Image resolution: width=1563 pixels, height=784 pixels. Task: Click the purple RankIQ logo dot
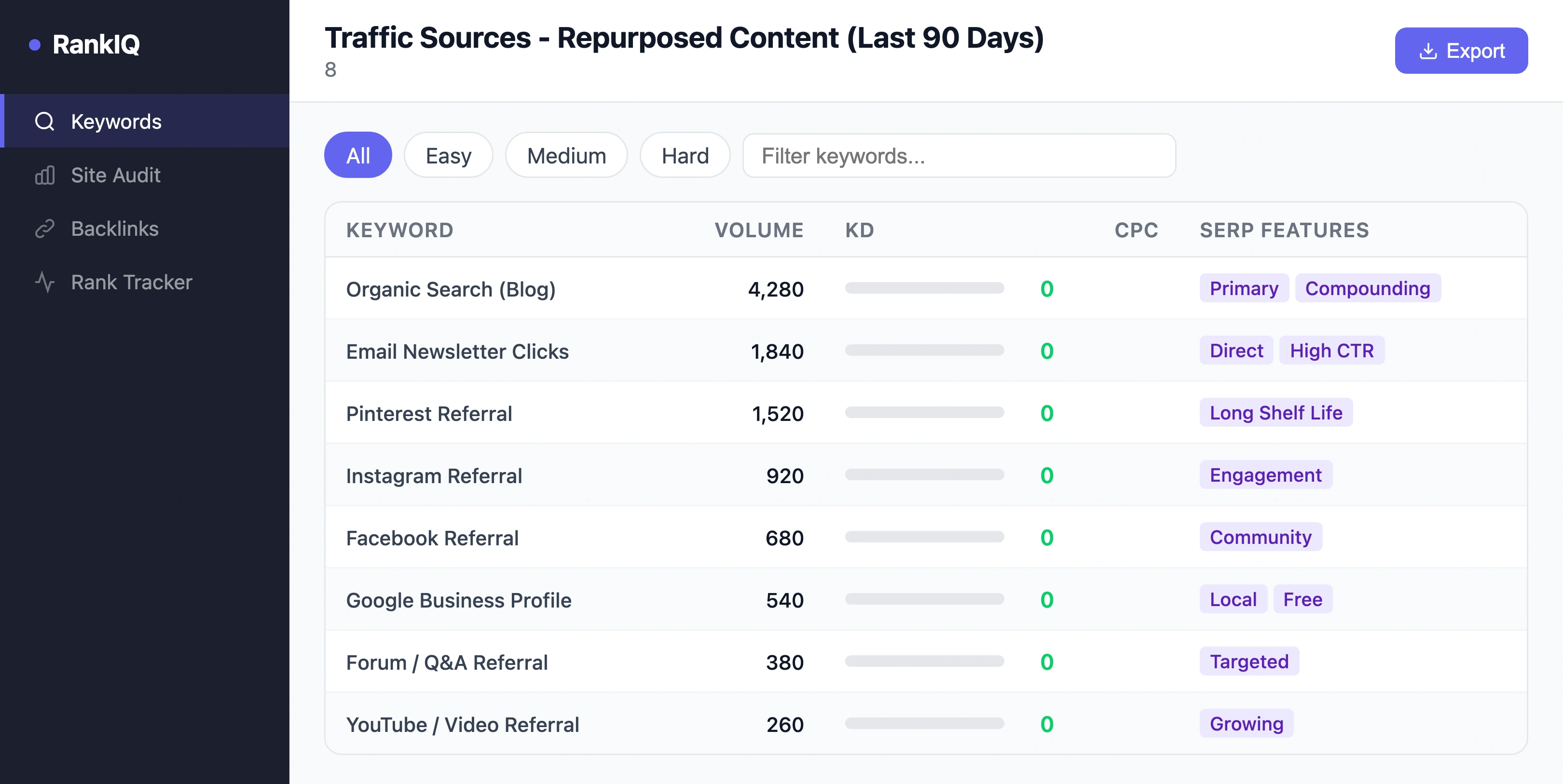36,44
